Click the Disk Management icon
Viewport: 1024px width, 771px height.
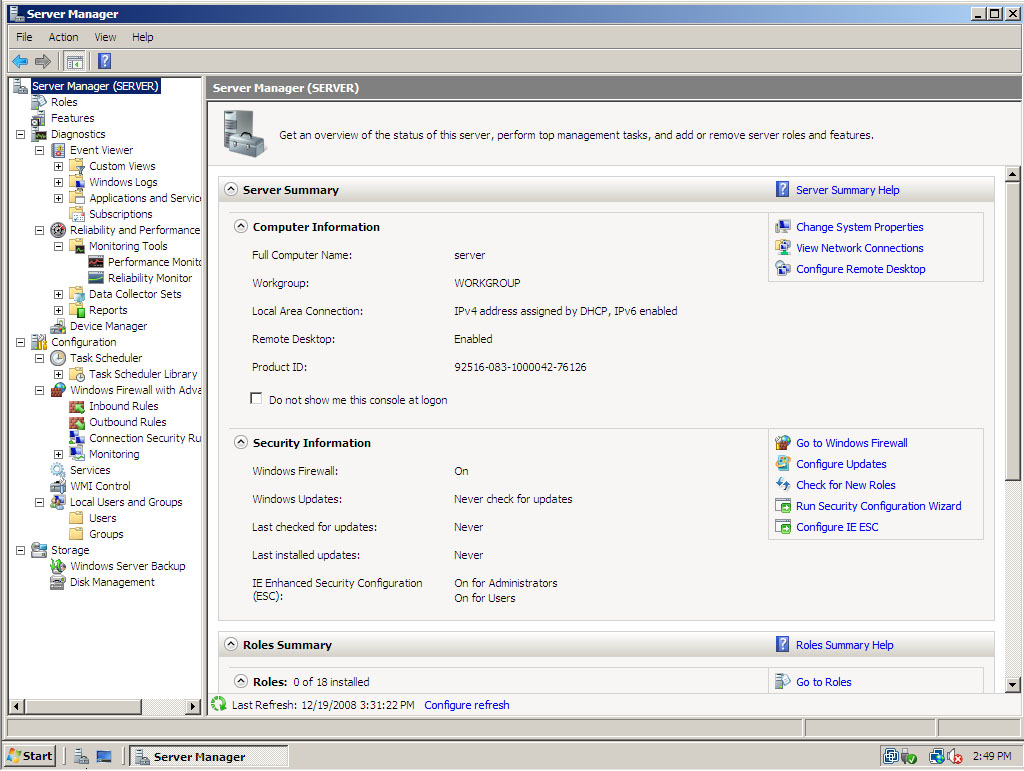(58, 582)
